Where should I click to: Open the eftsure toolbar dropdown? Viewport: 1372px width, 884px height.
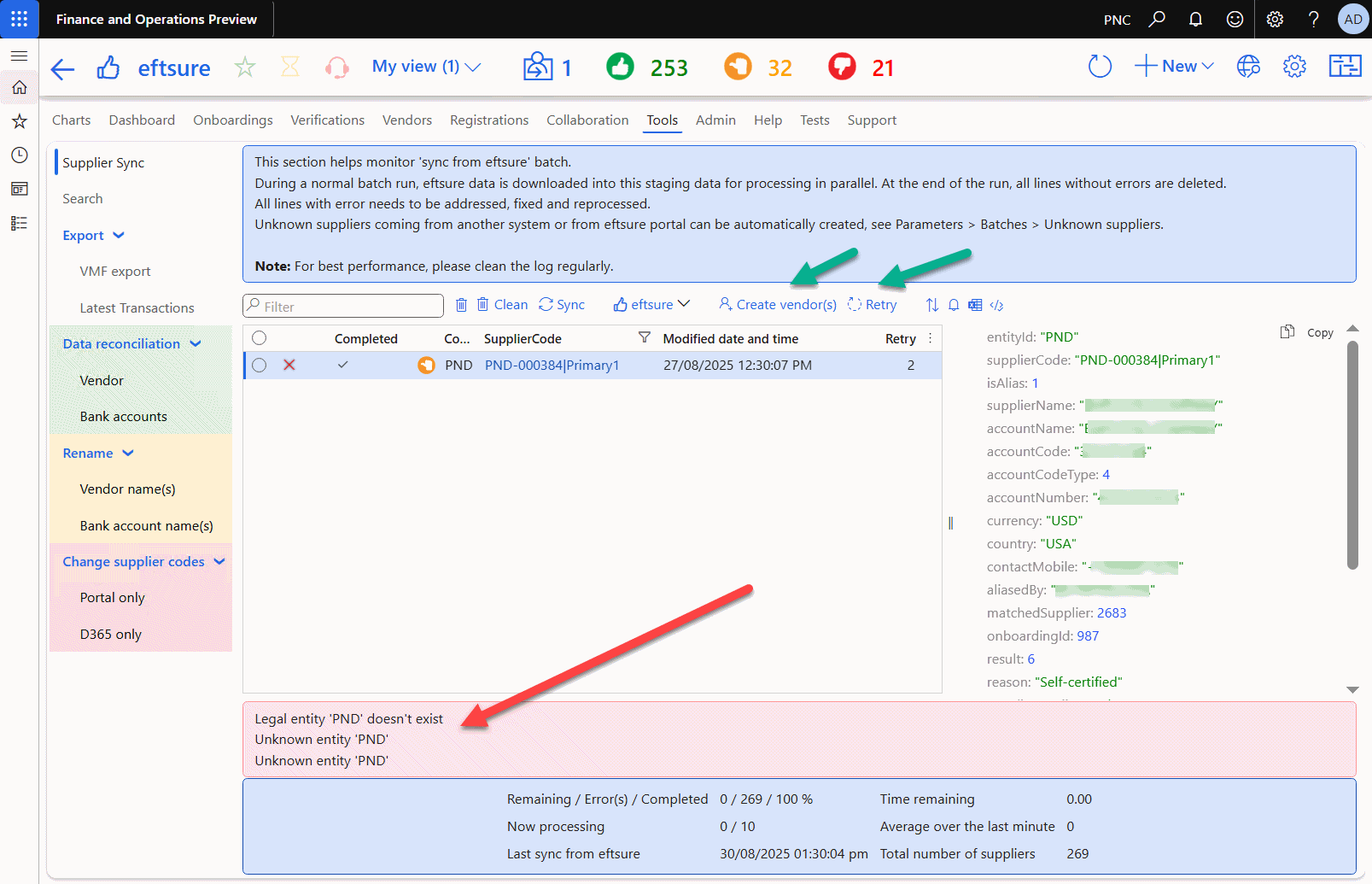point(651,305)
